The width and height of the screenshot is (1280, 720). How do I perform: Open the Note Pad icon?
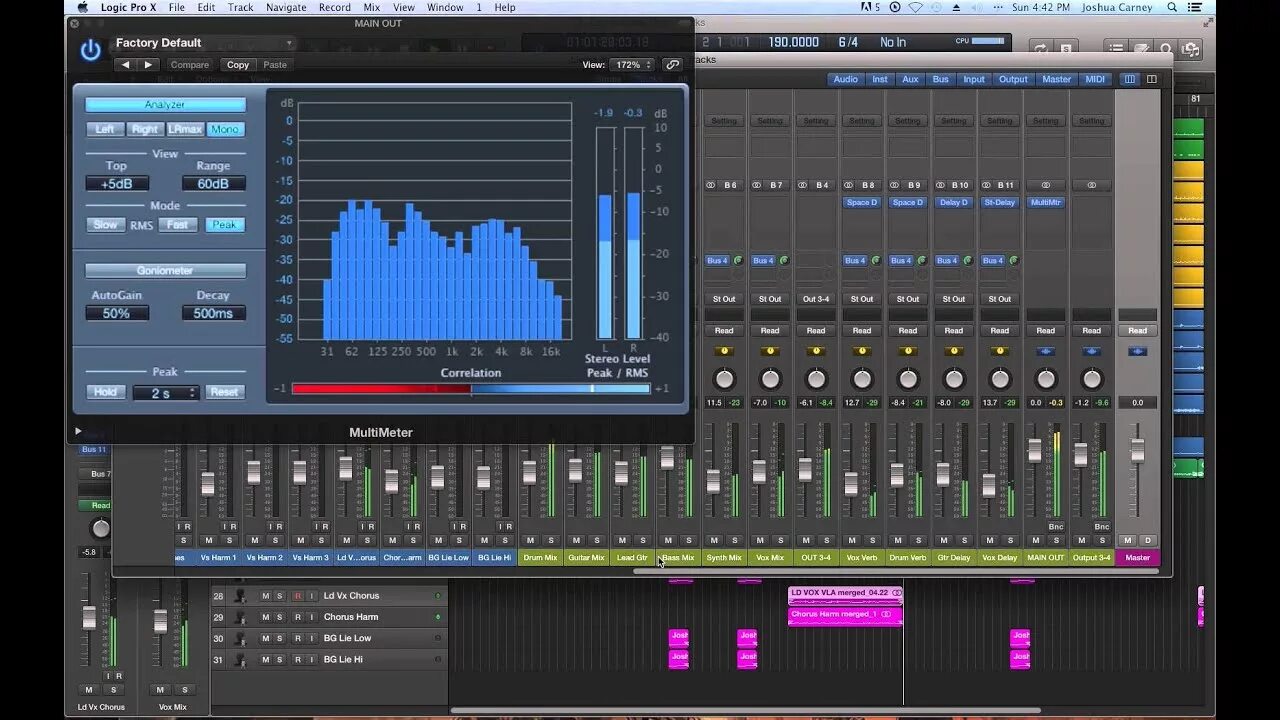[1141, 48]
